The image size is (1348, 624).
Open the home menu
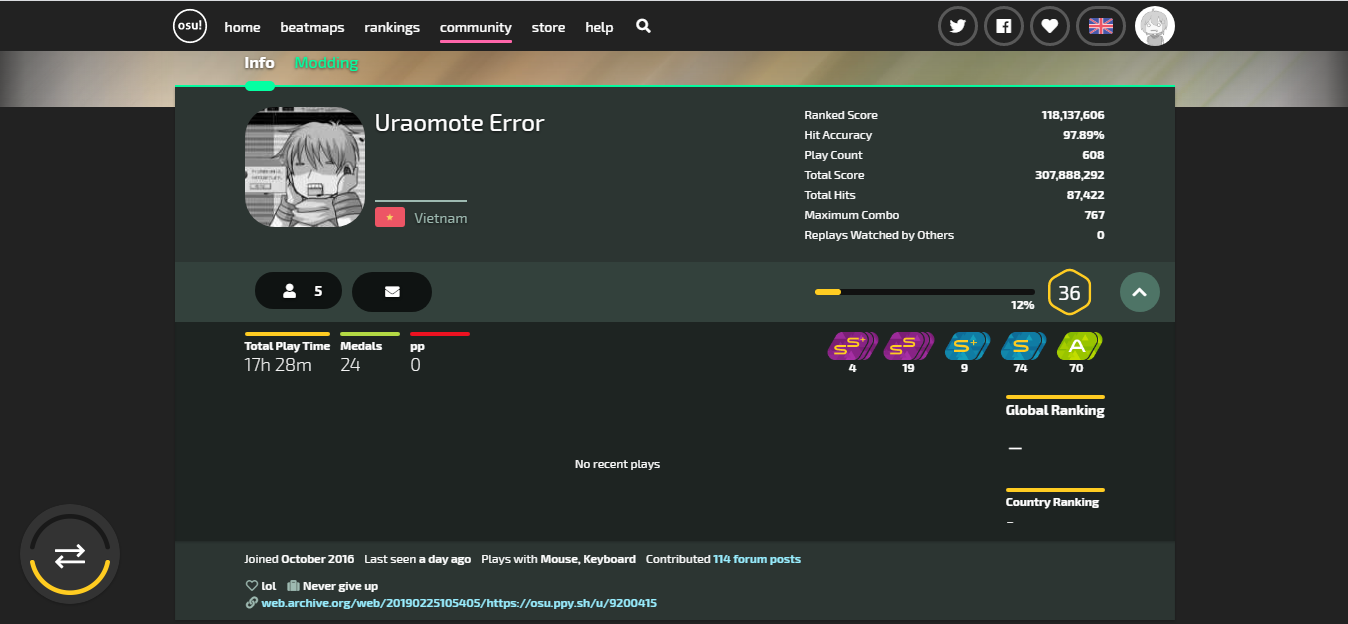pos(242,27)
